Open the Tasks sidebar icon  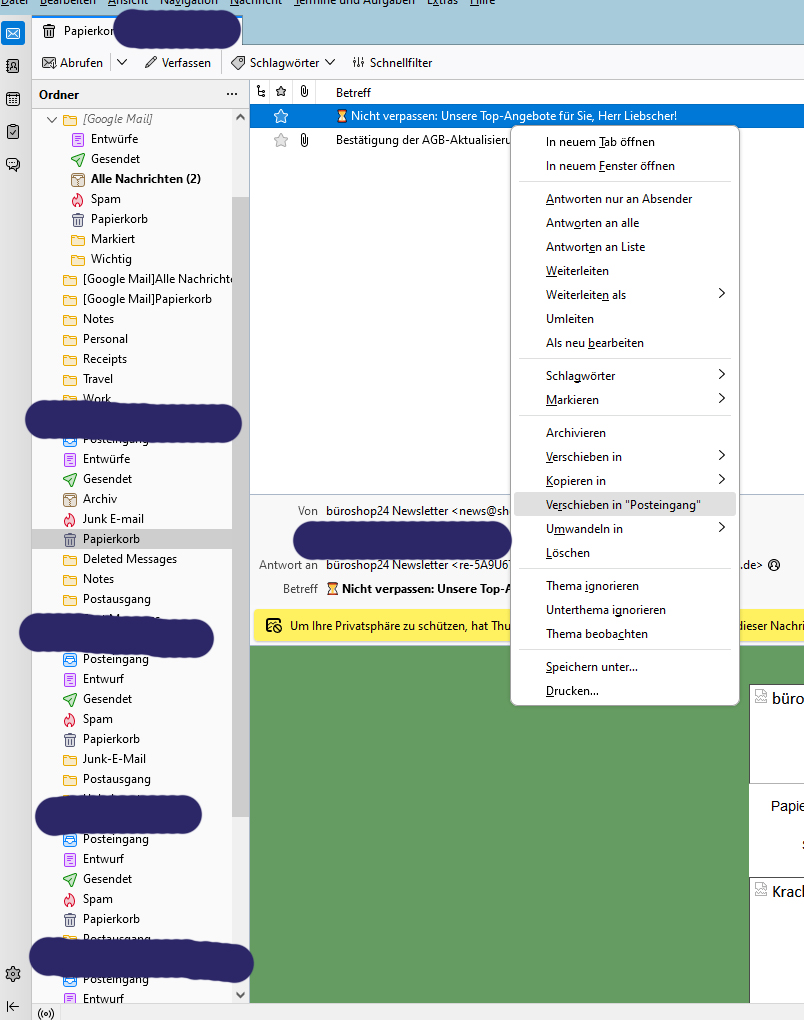pyautogui.click(x=13, y=132)
